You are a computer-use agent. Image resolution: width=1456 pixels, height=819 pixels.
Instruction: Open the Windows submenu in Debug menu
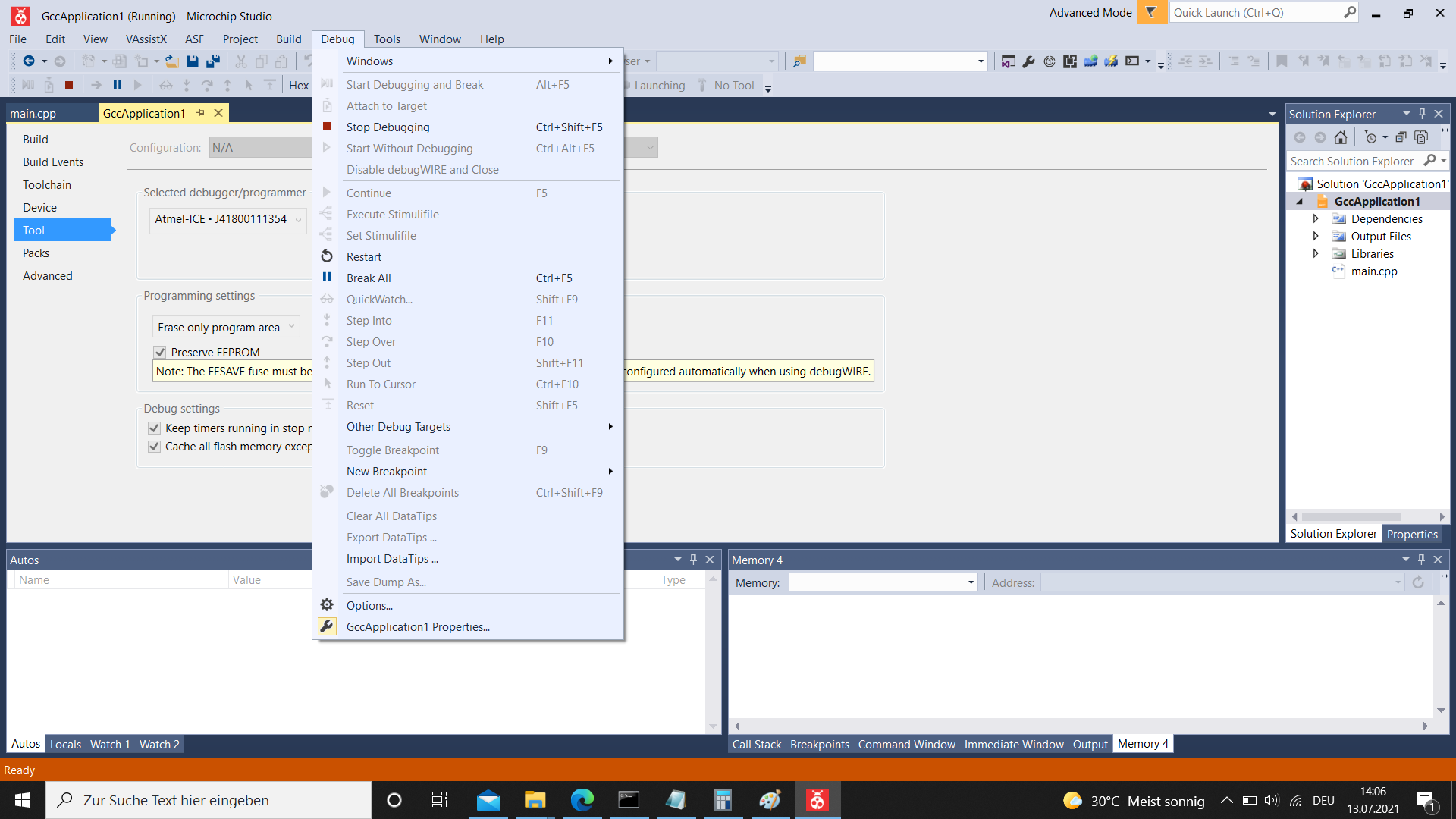pyautogui.click(x=468, y=61)
